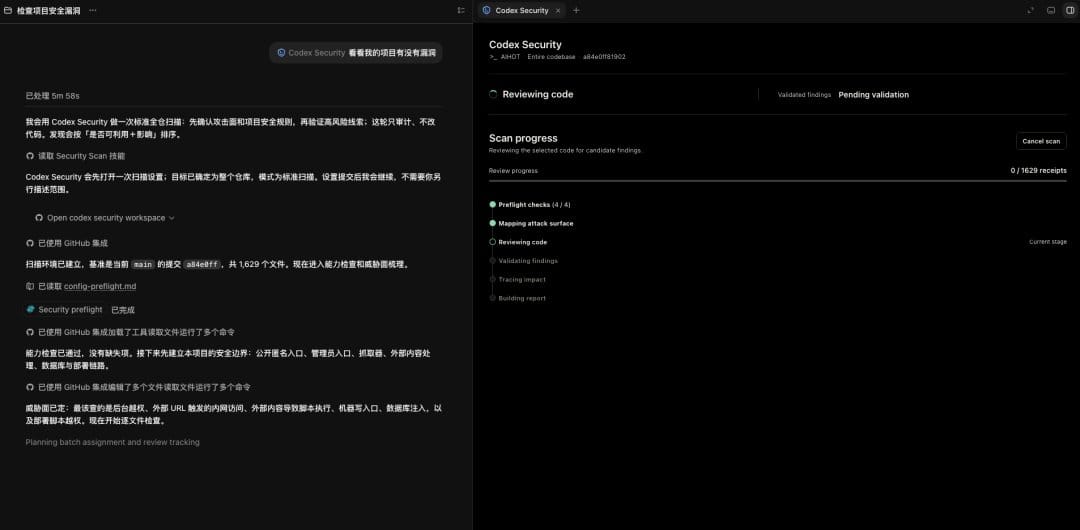Click the Security preflight icon
This screenshot has height=530, width=1080.
[x=30, y=309]
